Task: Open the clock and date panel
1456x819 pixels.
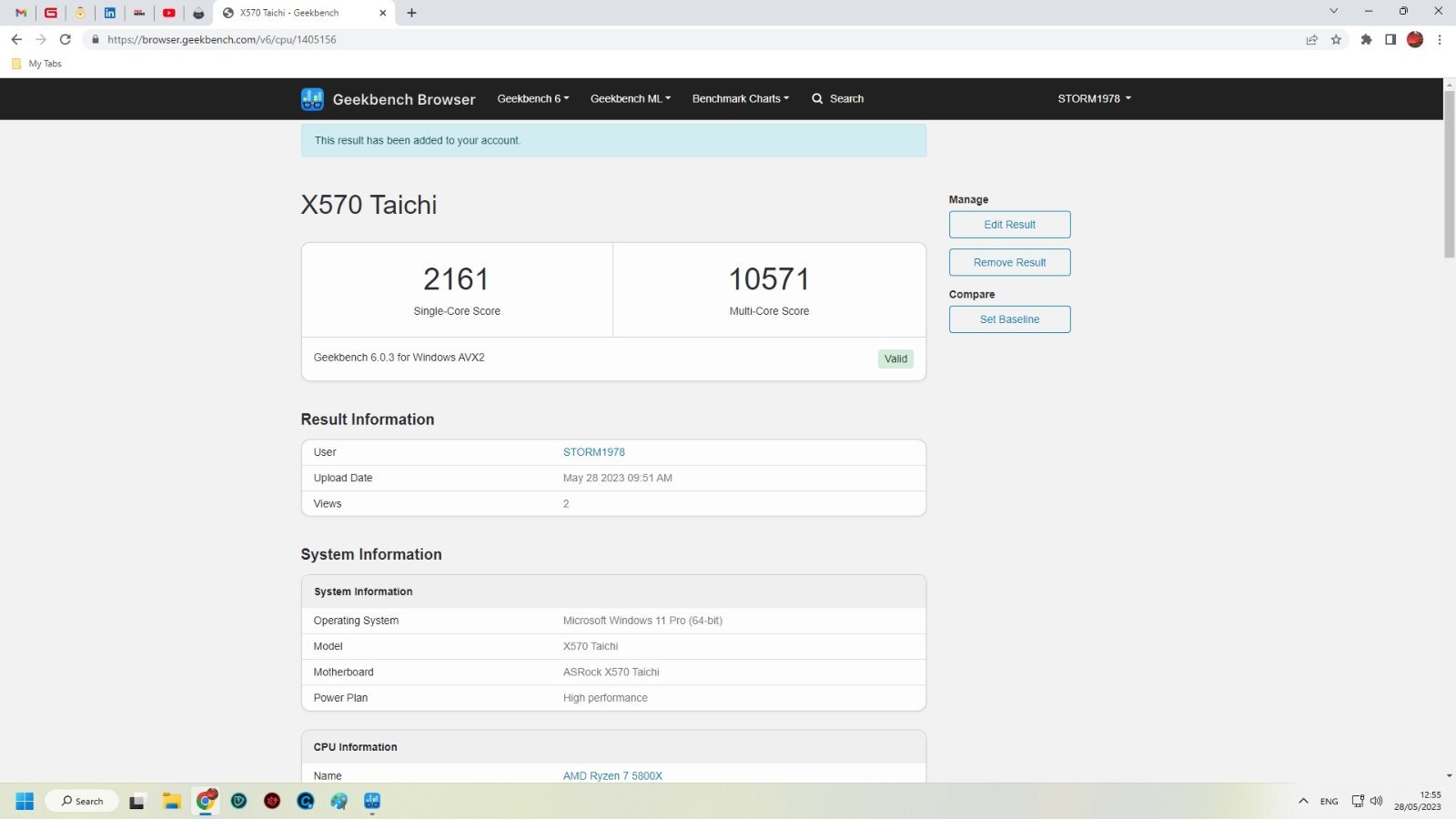Action: click(1418, 801)
